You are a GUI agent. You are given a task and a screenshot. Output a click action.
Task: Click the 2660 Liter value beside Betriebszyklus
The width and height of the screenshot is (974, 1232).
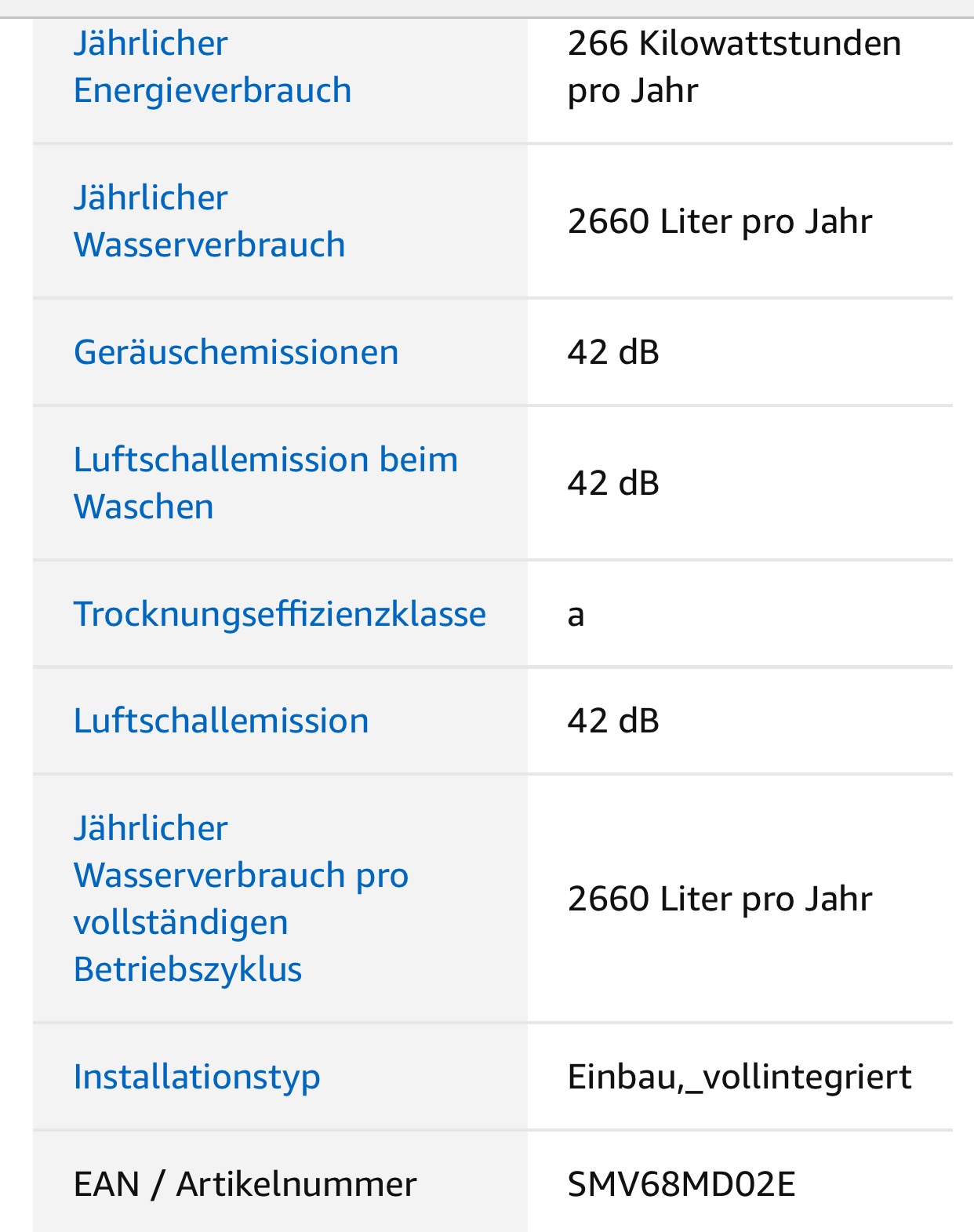(720, 899)
